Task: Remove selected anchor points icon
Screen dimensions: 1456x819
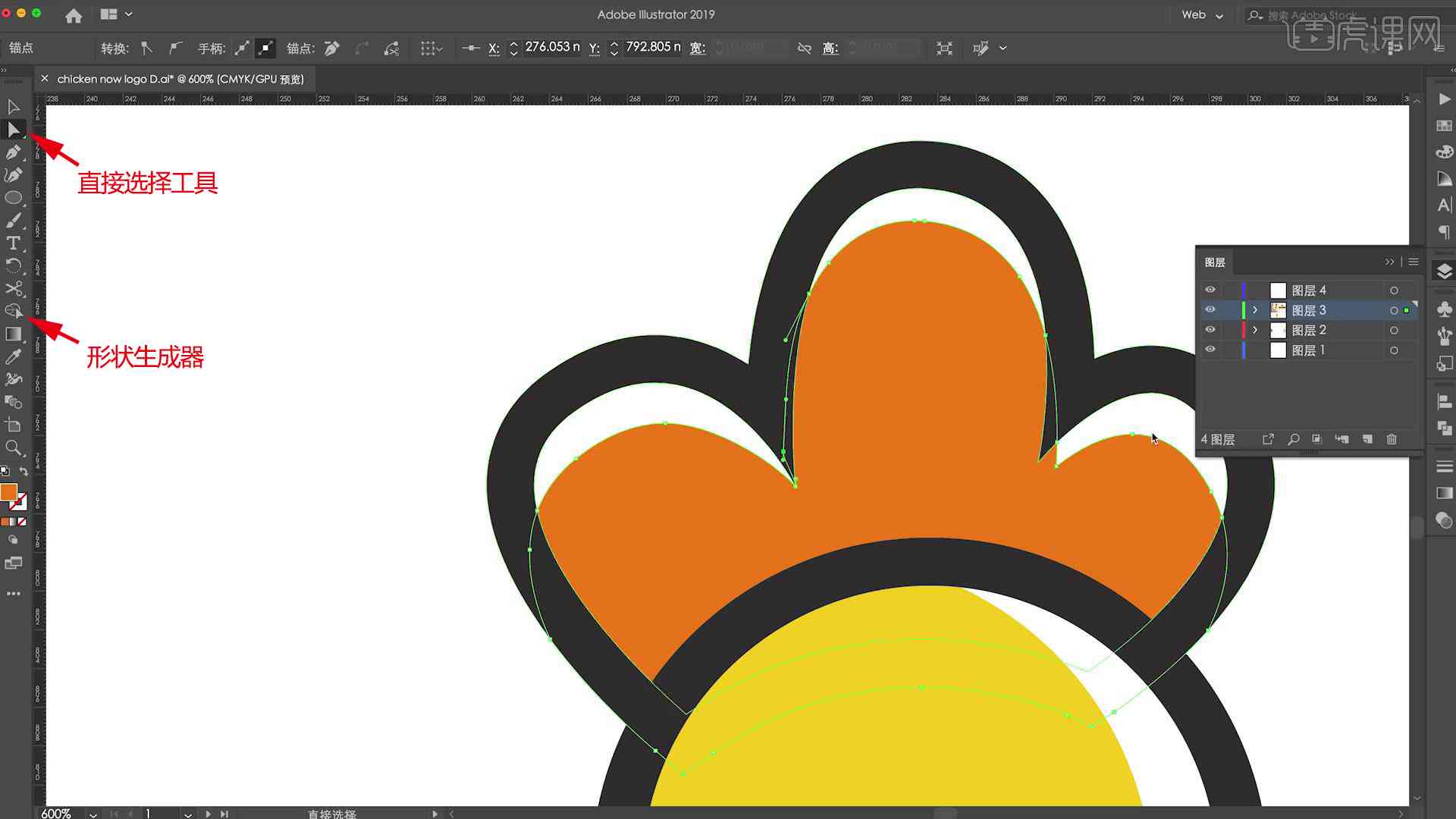Action: [332, 49]
